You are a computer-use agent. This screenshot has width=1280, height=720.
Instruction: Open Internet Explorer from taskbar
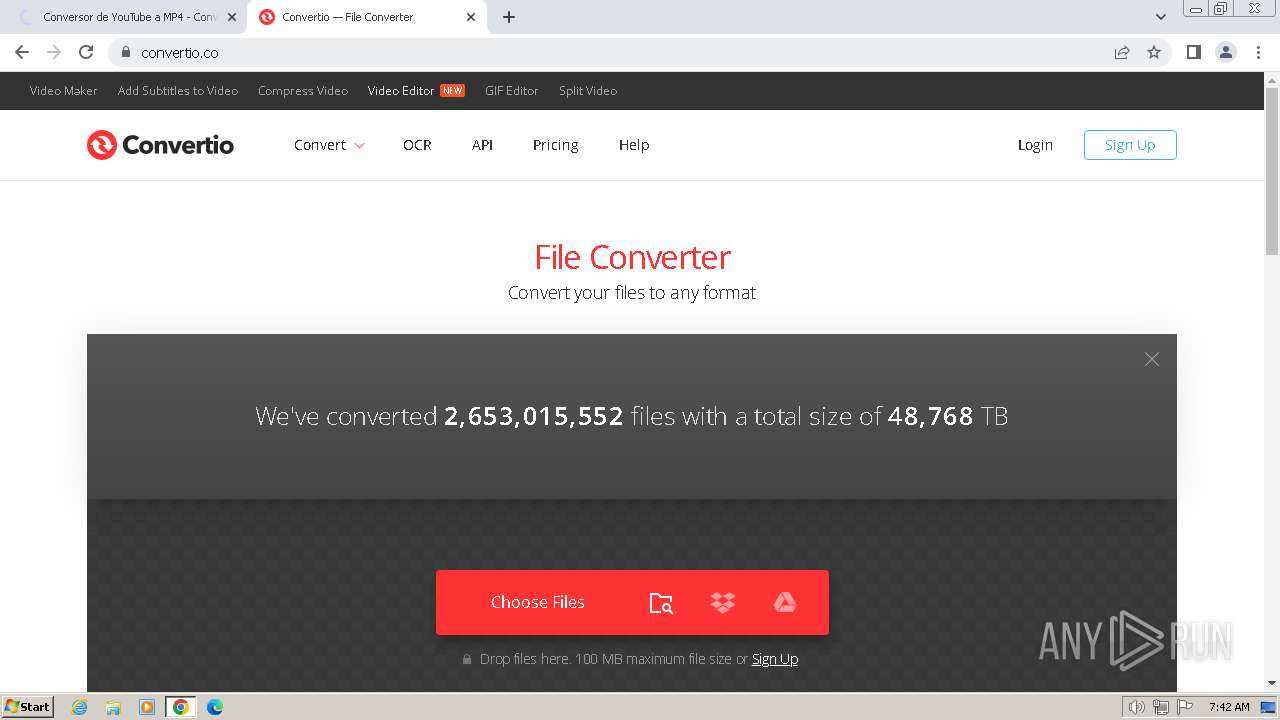coord(80,707)
